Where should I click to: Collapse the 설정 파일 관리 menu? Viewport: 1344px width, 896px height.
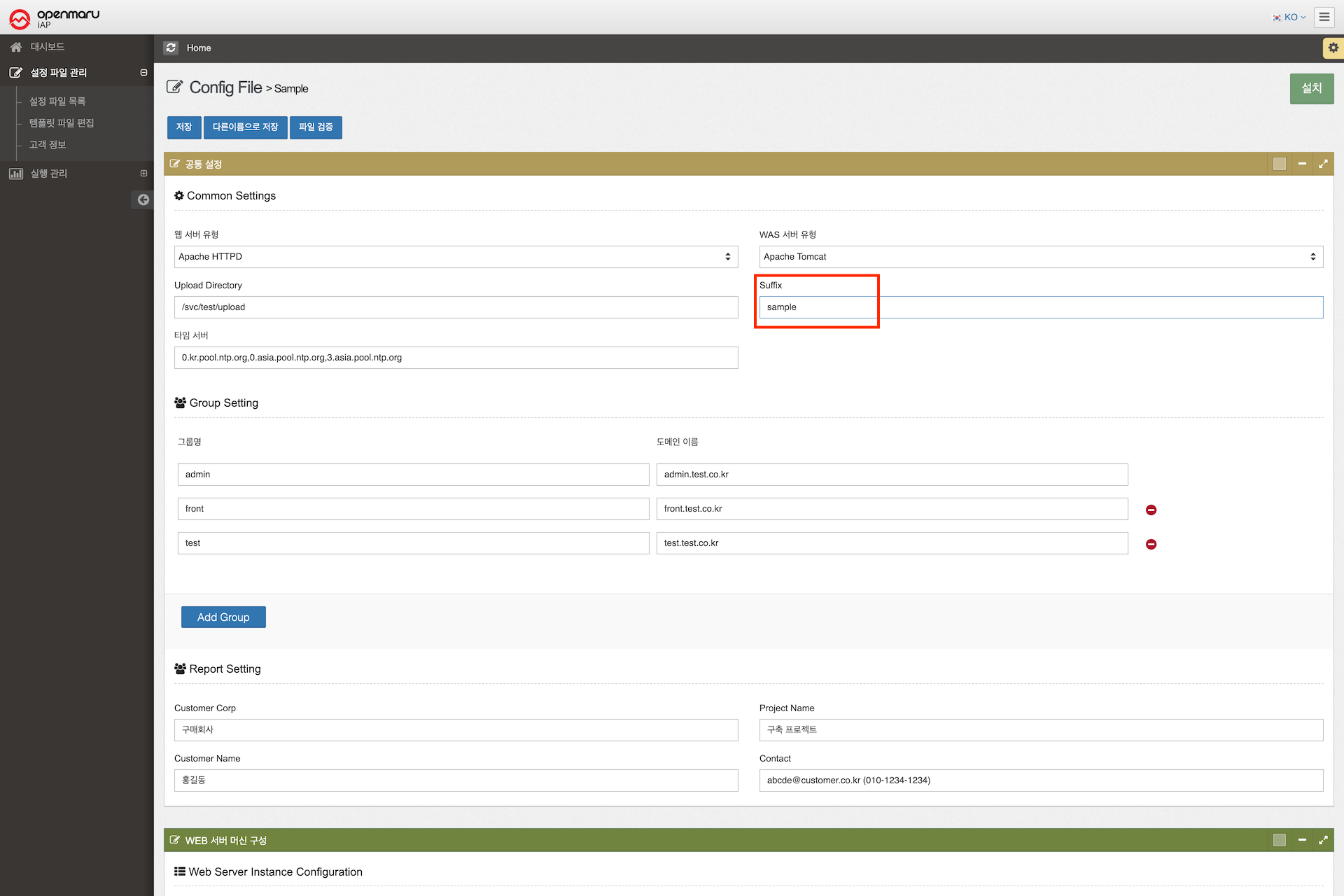143,73
